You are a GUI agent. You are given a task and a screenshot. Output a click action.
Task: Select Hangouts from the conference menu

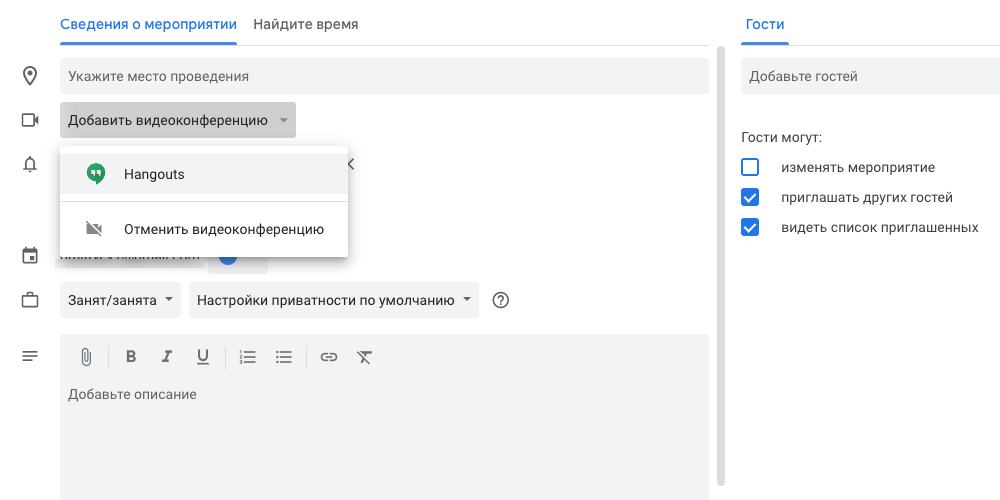tap(204, 174)
